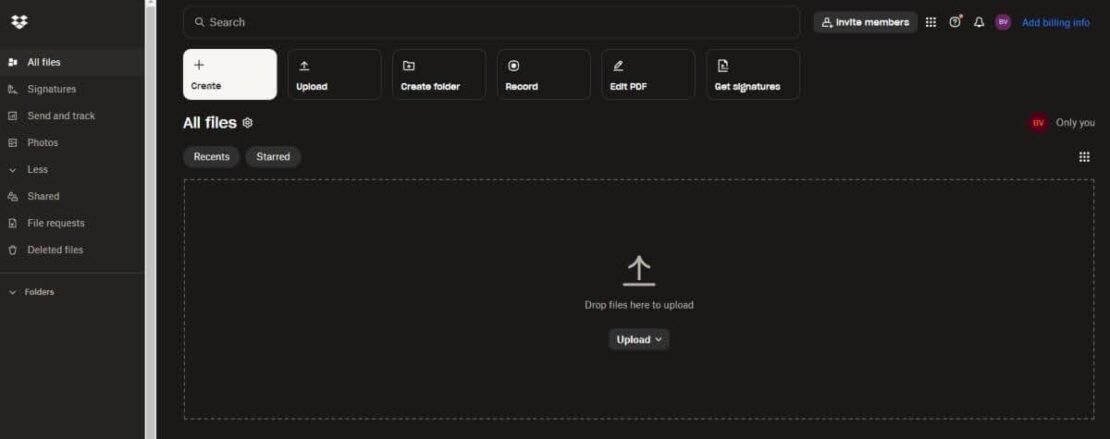Click the Create button
The height and width of the screenshot is (439, 1110).
(230, 74)
